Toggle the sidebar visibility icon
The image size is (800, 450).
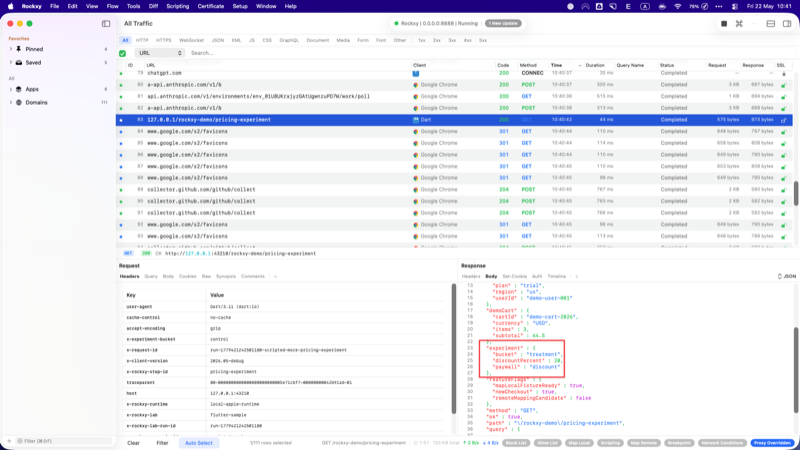click(x=106, y=23)
